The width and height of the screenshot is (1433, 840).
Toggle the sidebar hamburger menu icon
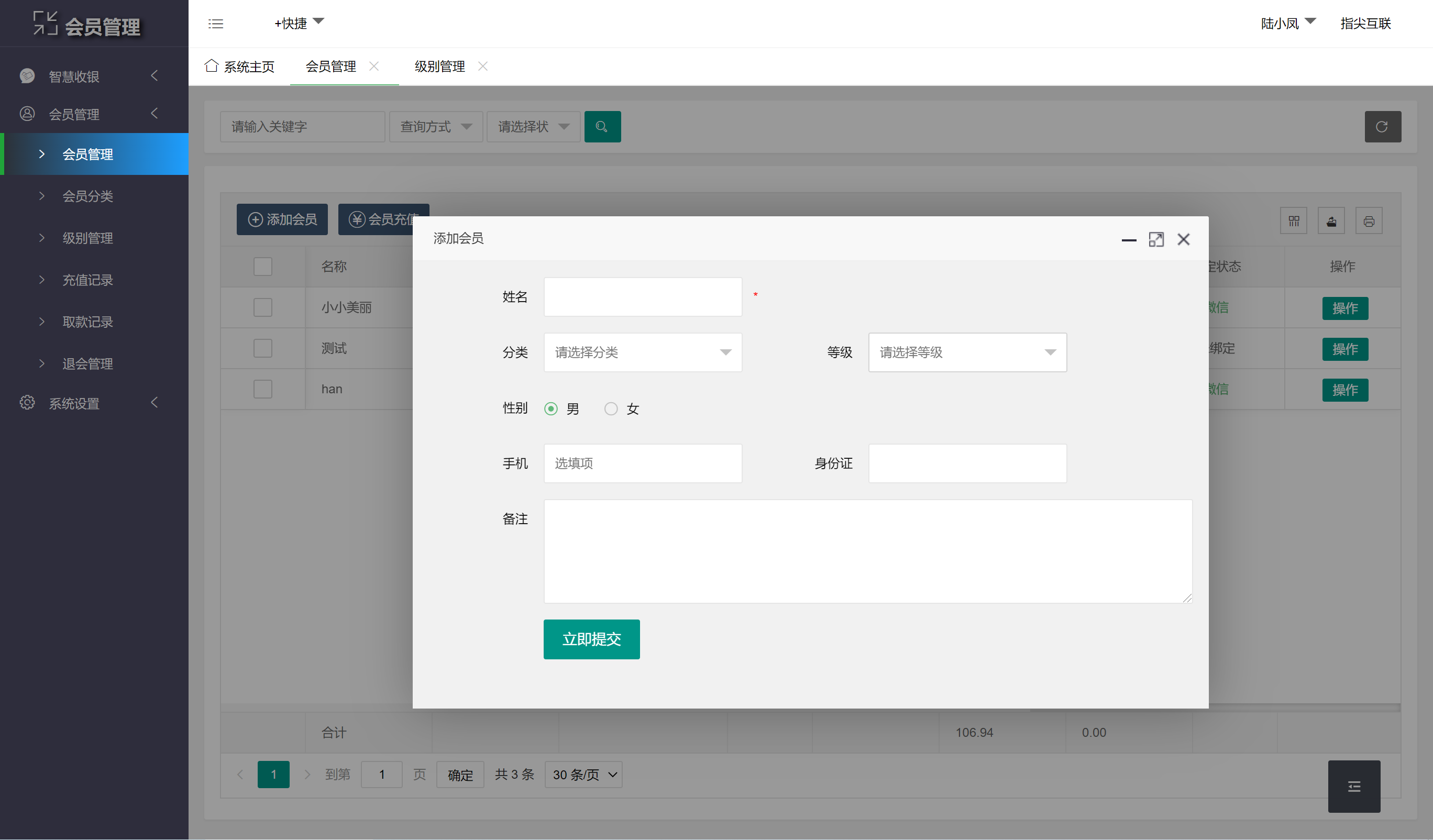pyautogui.click(x=215, y=24)
